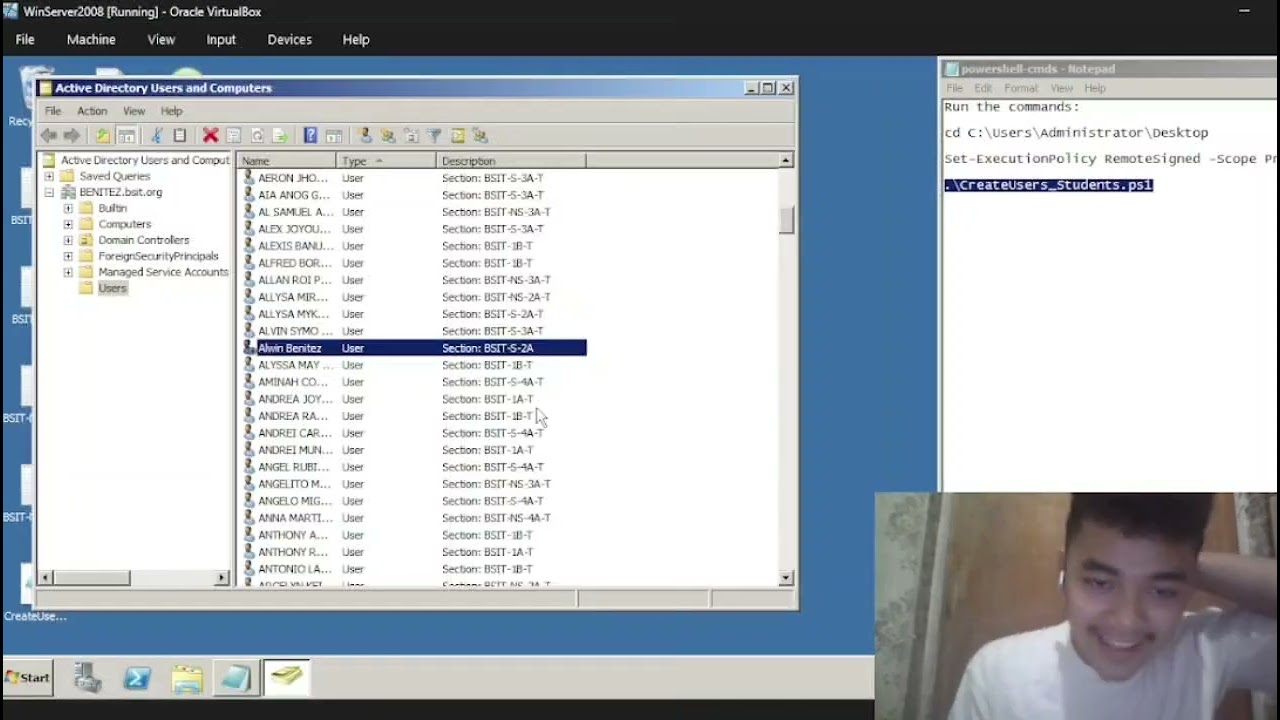Expand the Builtin container
The width and height of the screenshot is (1280, 720).
coord(68,208)
